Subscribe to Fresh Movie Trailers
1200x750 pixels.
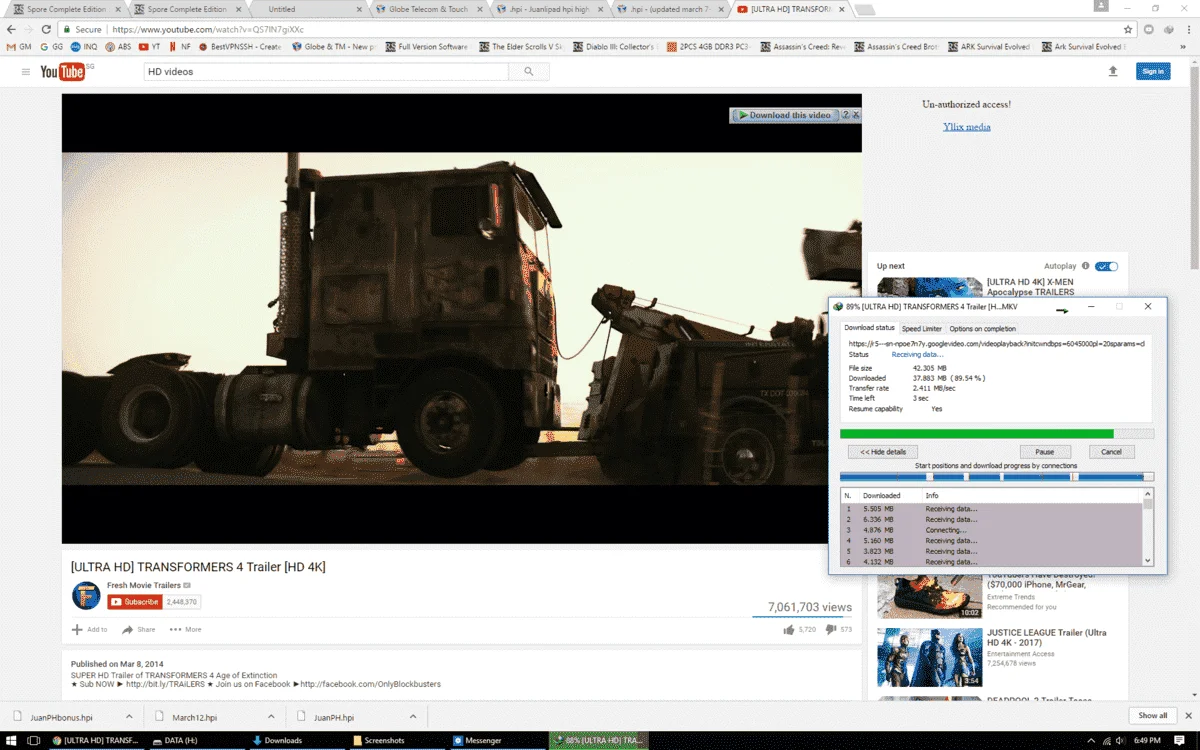pyautogui.click(x=135, y=602)
